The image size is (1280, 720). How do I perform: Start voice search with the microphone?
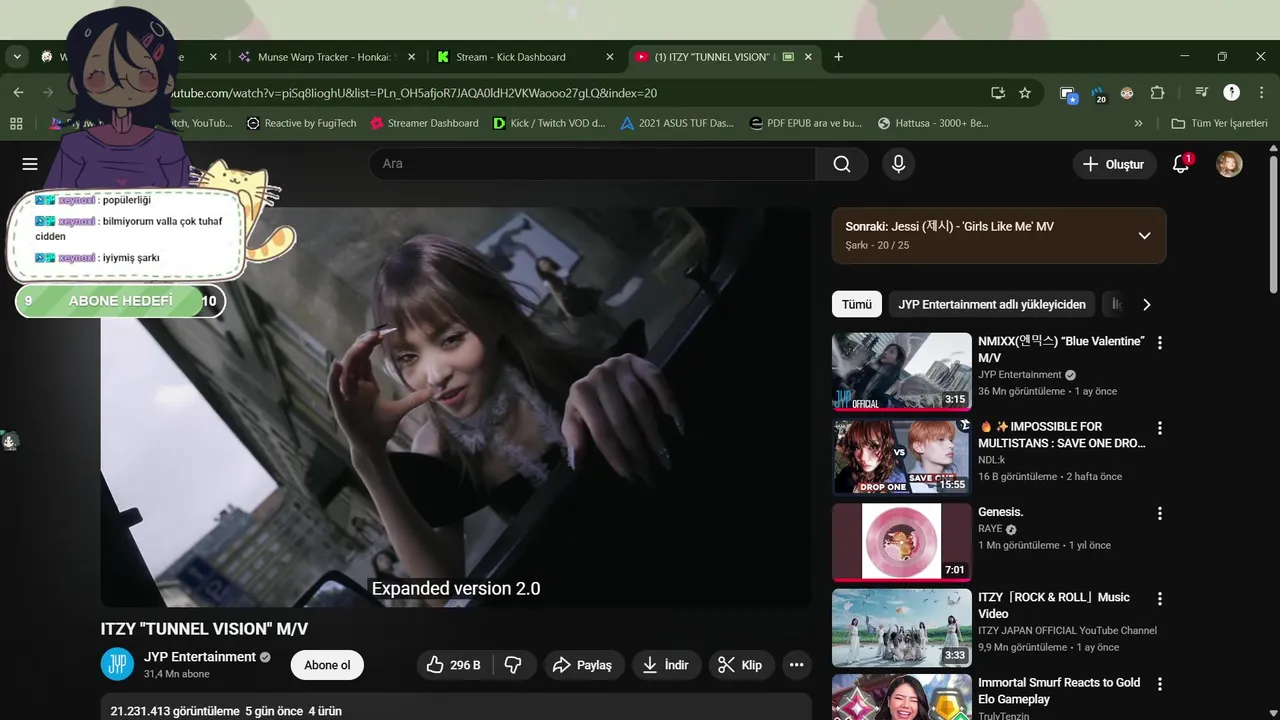(898, 164)
